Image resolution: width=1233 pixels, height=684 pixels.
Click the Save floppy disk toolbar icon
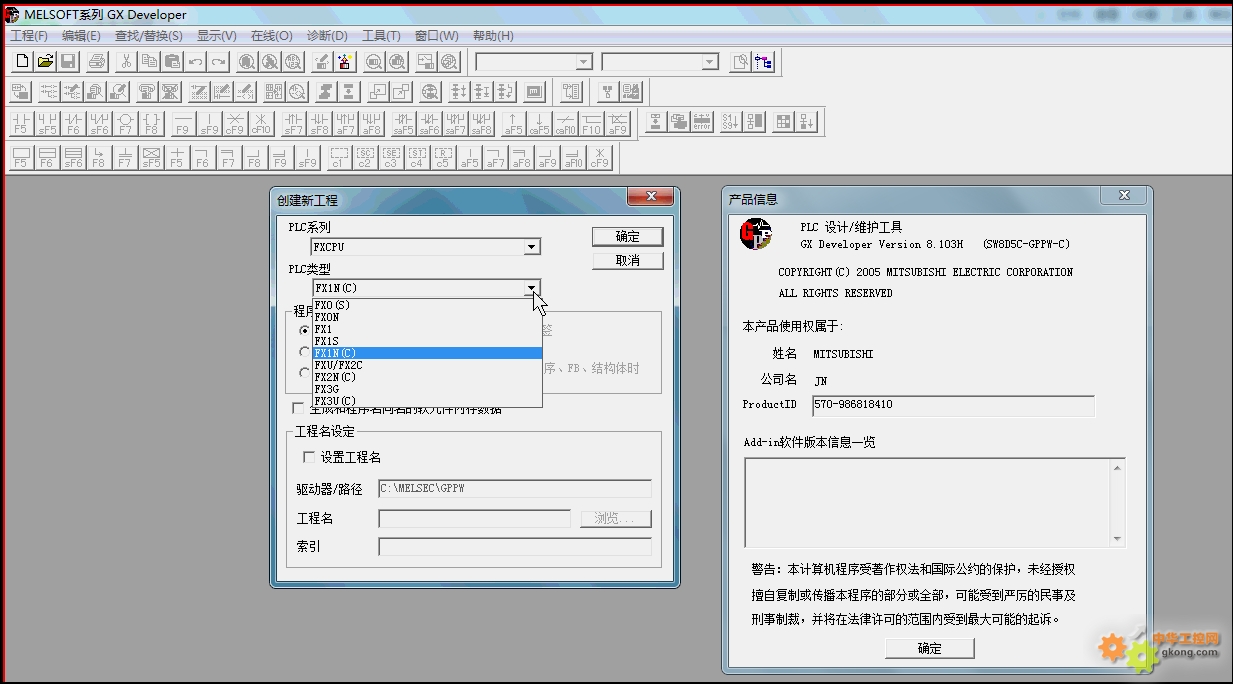pyautogui.click(x=69, y=62)
